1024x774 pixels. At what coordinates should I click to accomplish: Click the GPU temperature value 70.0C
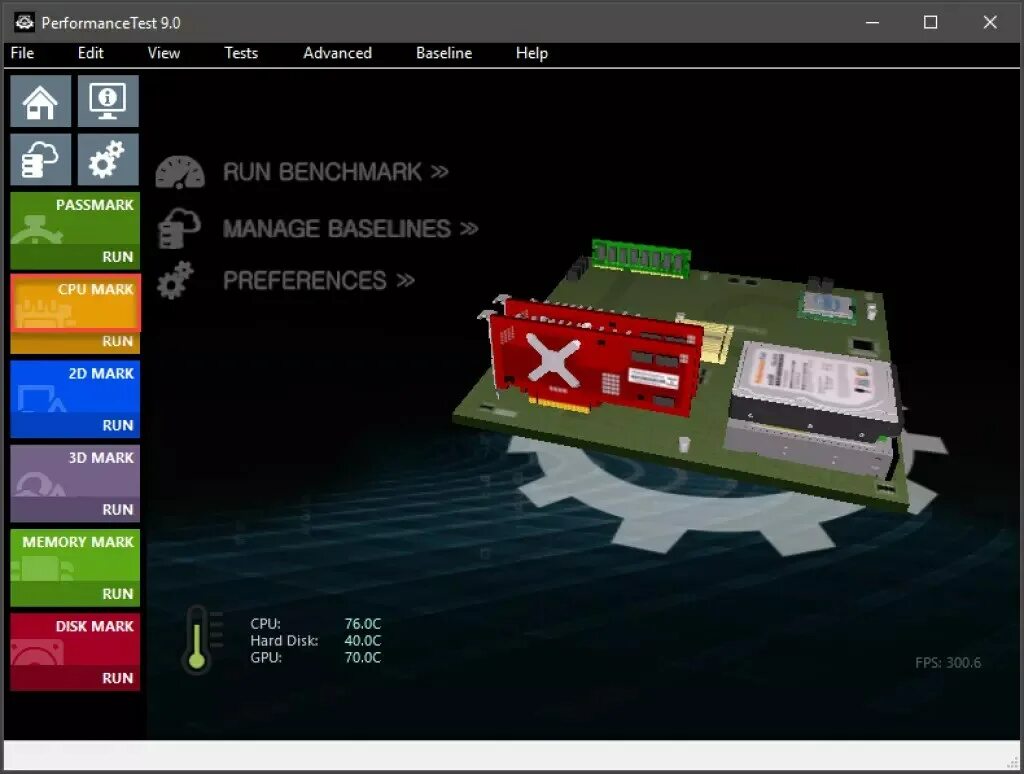pos(362,658)
